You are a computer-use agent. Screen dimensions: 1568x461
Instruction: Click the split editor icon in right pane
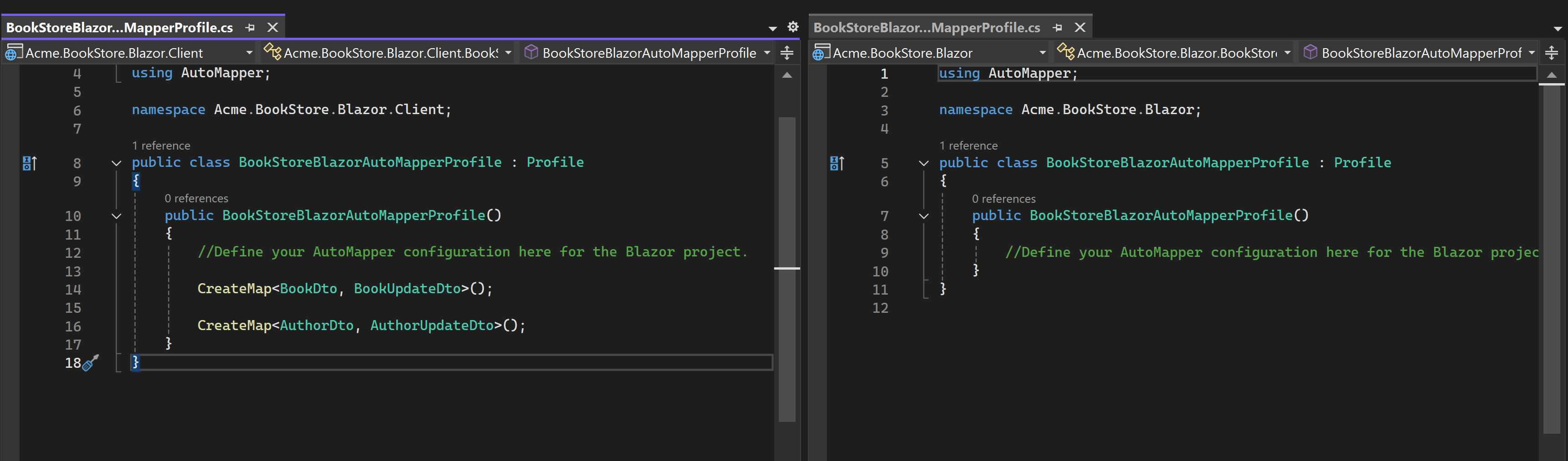point(1552,53)
